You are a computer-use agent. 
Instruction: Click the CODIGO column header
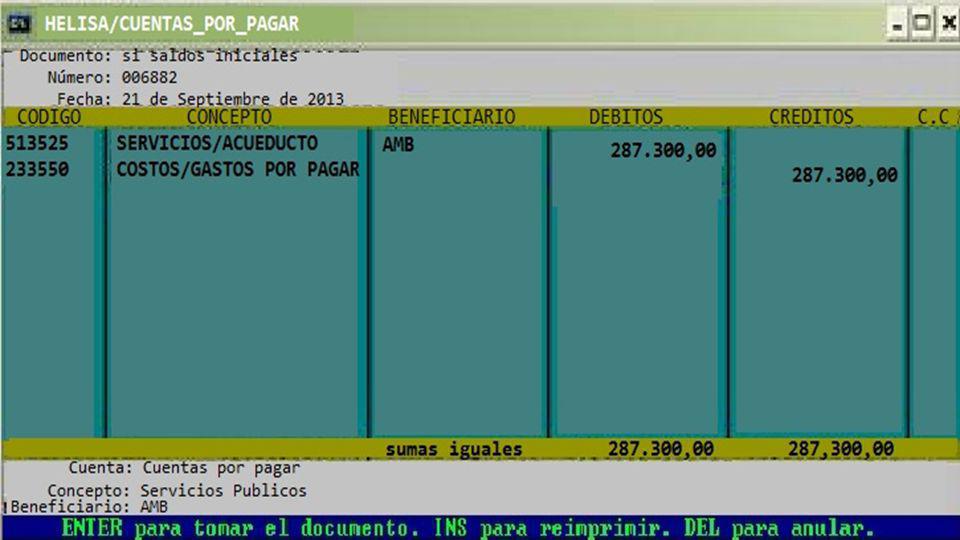pyautogui.click(x=49, y=117)
